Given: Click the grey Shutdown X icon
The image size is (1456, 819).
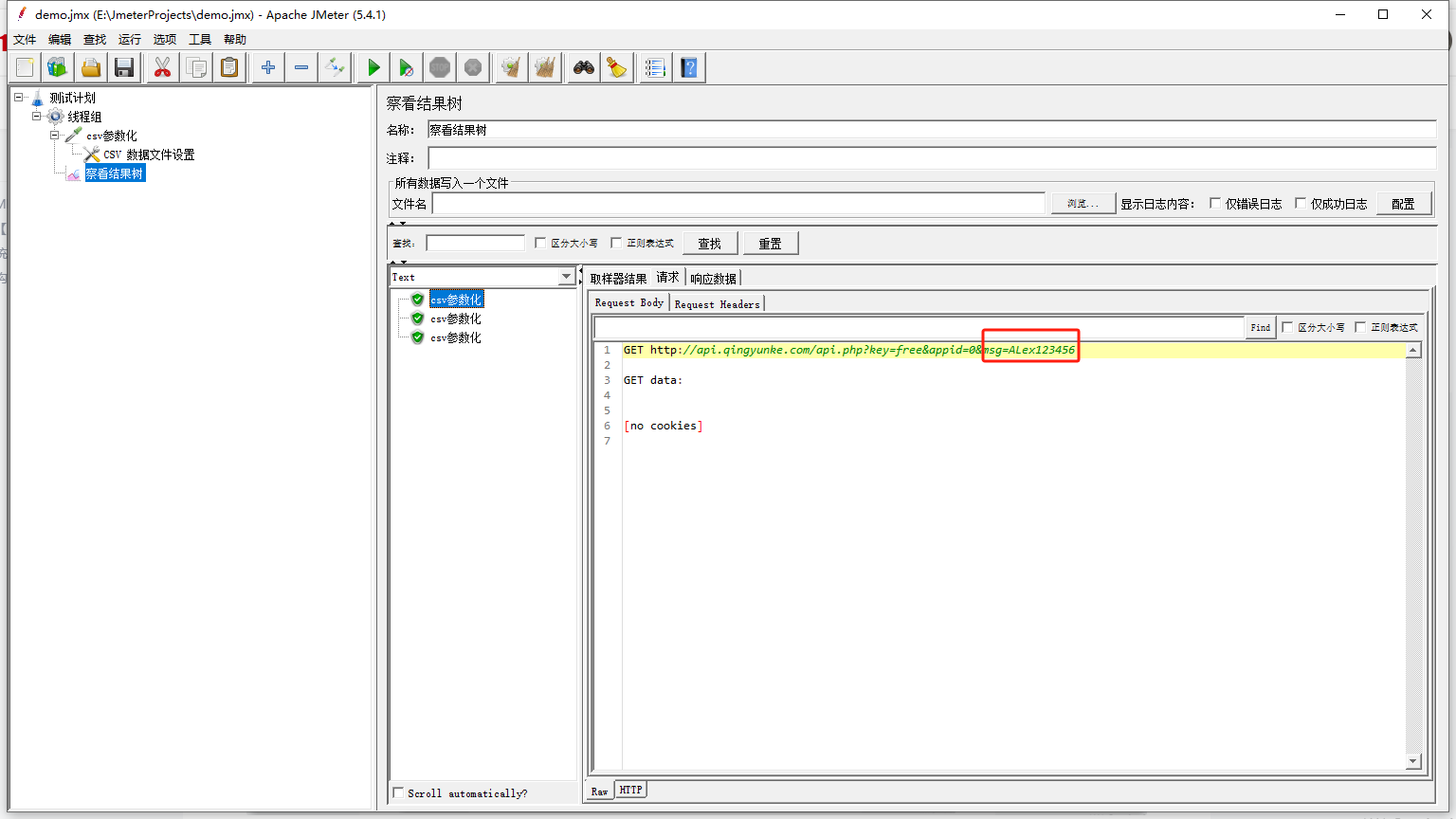Looking at the screenshot, I should pos(473,67).
